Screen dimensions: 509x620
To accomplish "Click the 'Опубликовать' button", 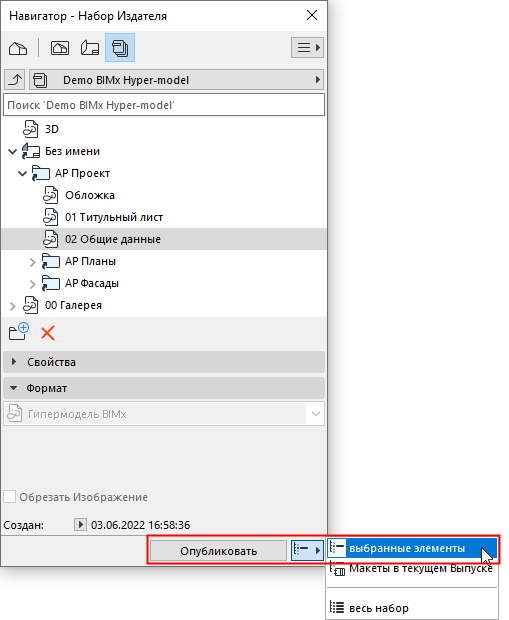I will [218, 551].
